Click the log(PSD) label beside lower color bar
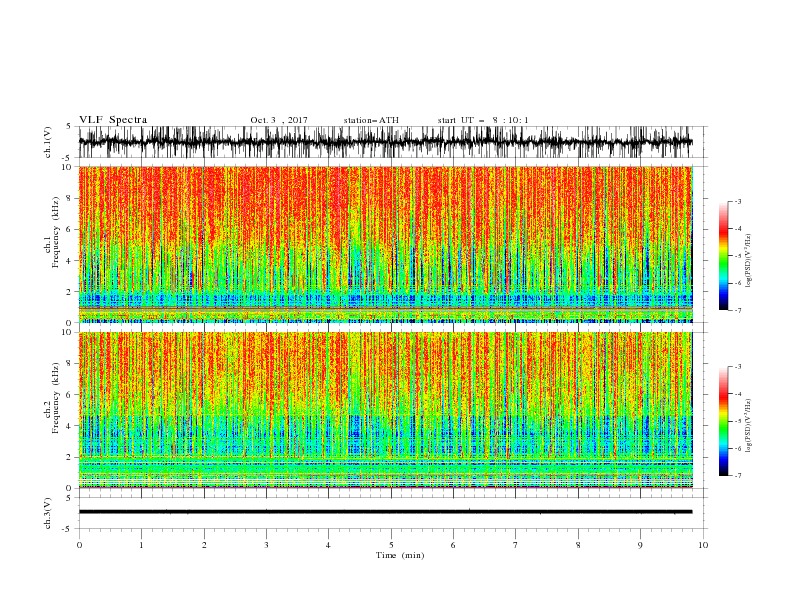Viewport: 792px width, 612px height. pos(749,425)
